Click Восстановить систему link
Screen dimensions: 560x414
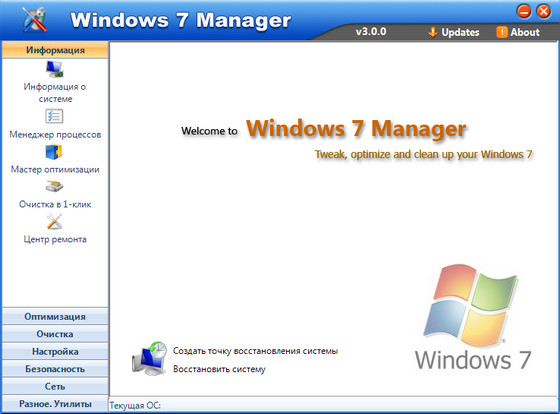tap(219, 369)
